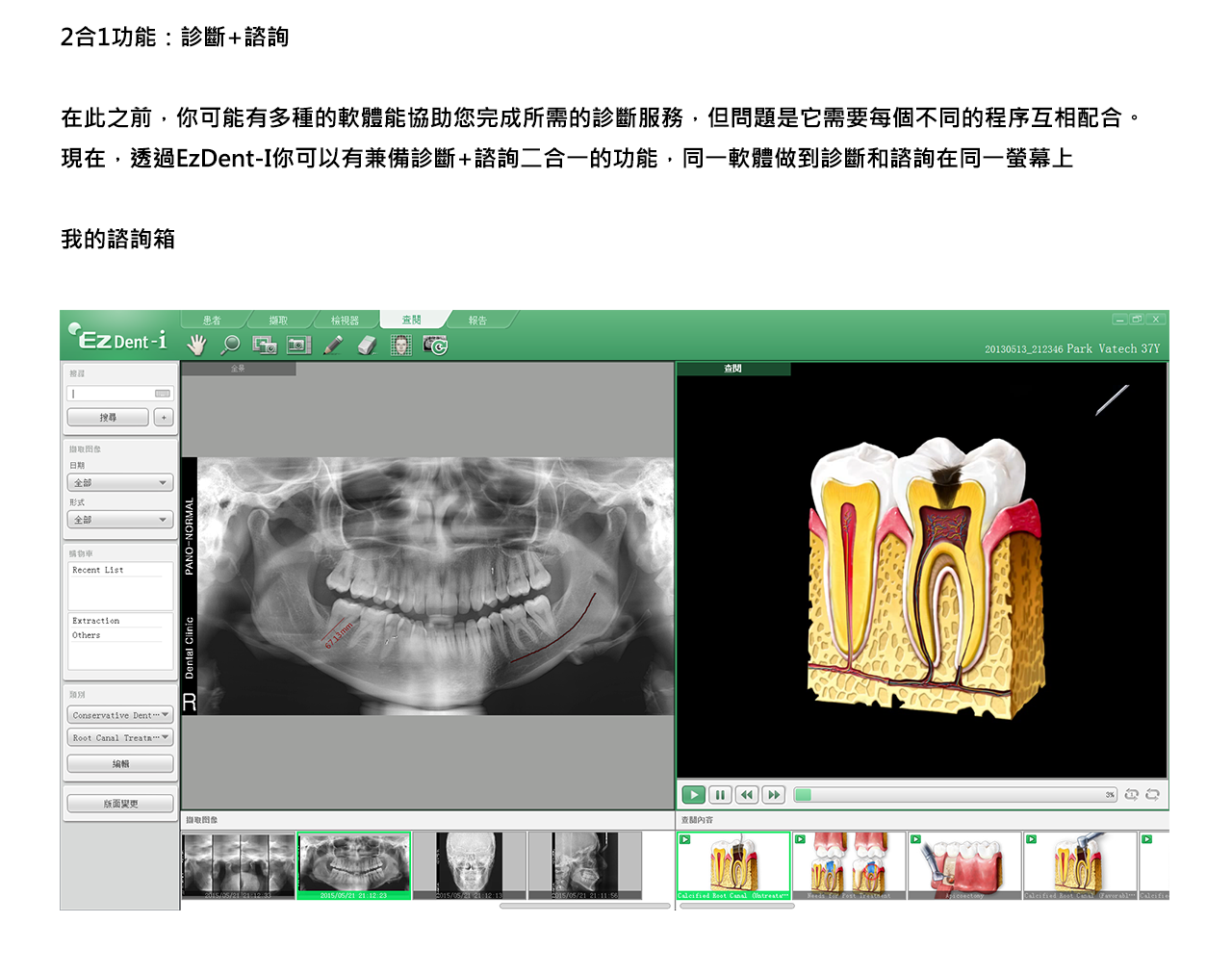Restore the EzDent-i window size

(1138, 320)
